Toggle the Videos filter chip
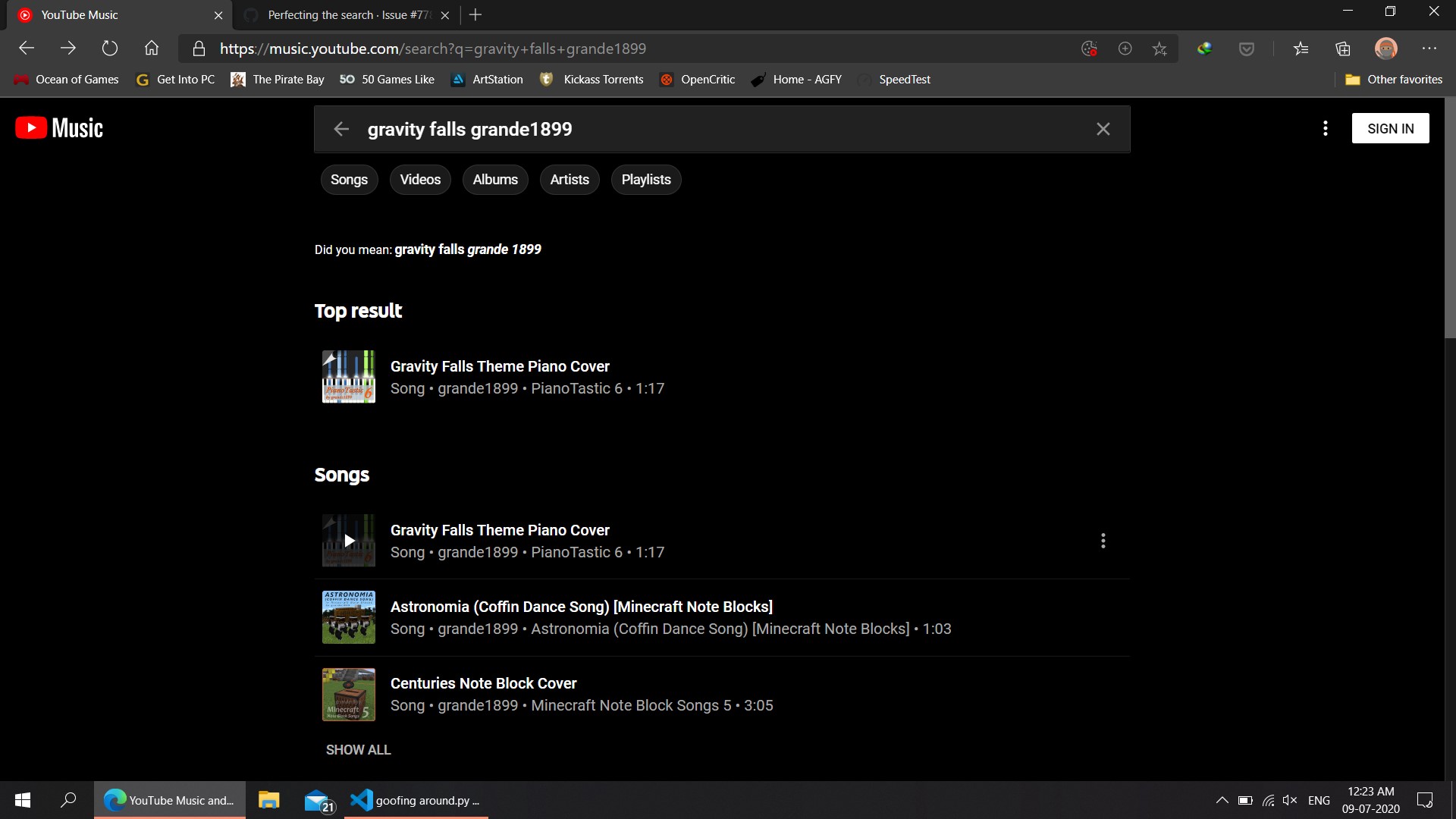The height and width of the screenshot is (819, 1456). pos(419,180)
